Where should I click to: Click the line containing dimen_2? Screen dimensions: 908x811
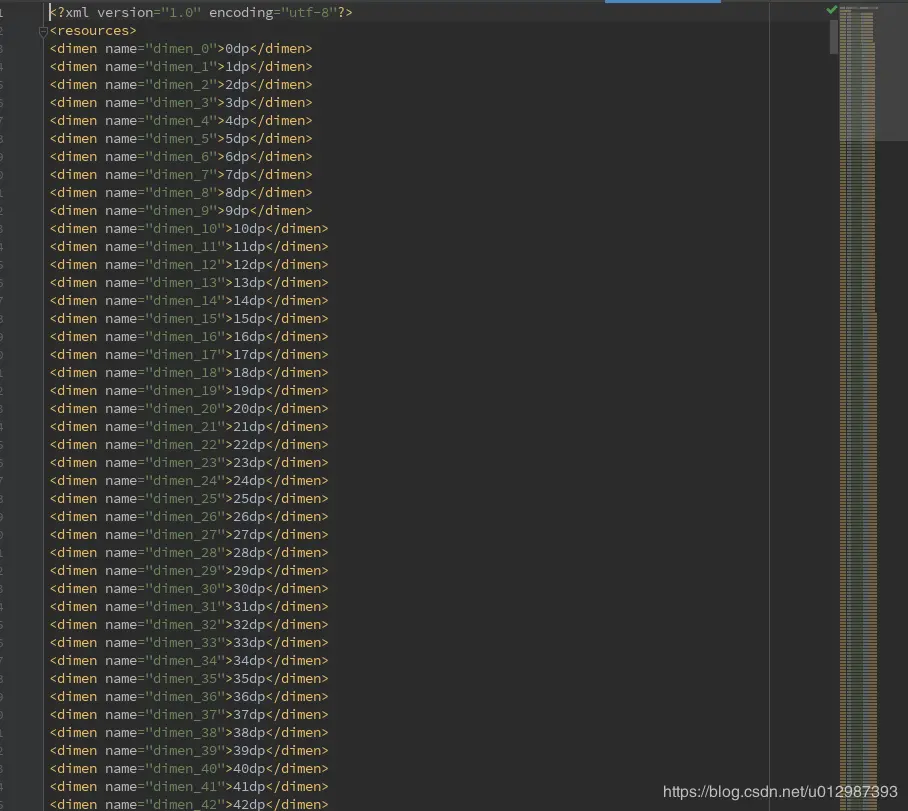181,85
